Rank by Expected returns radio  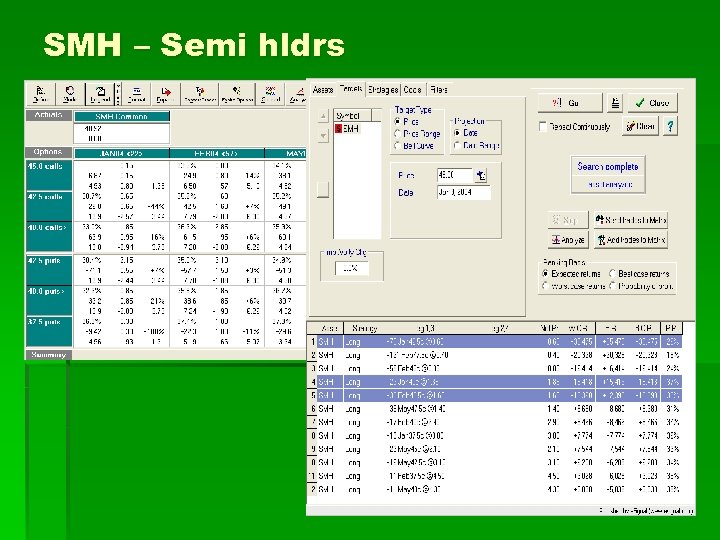546,274
